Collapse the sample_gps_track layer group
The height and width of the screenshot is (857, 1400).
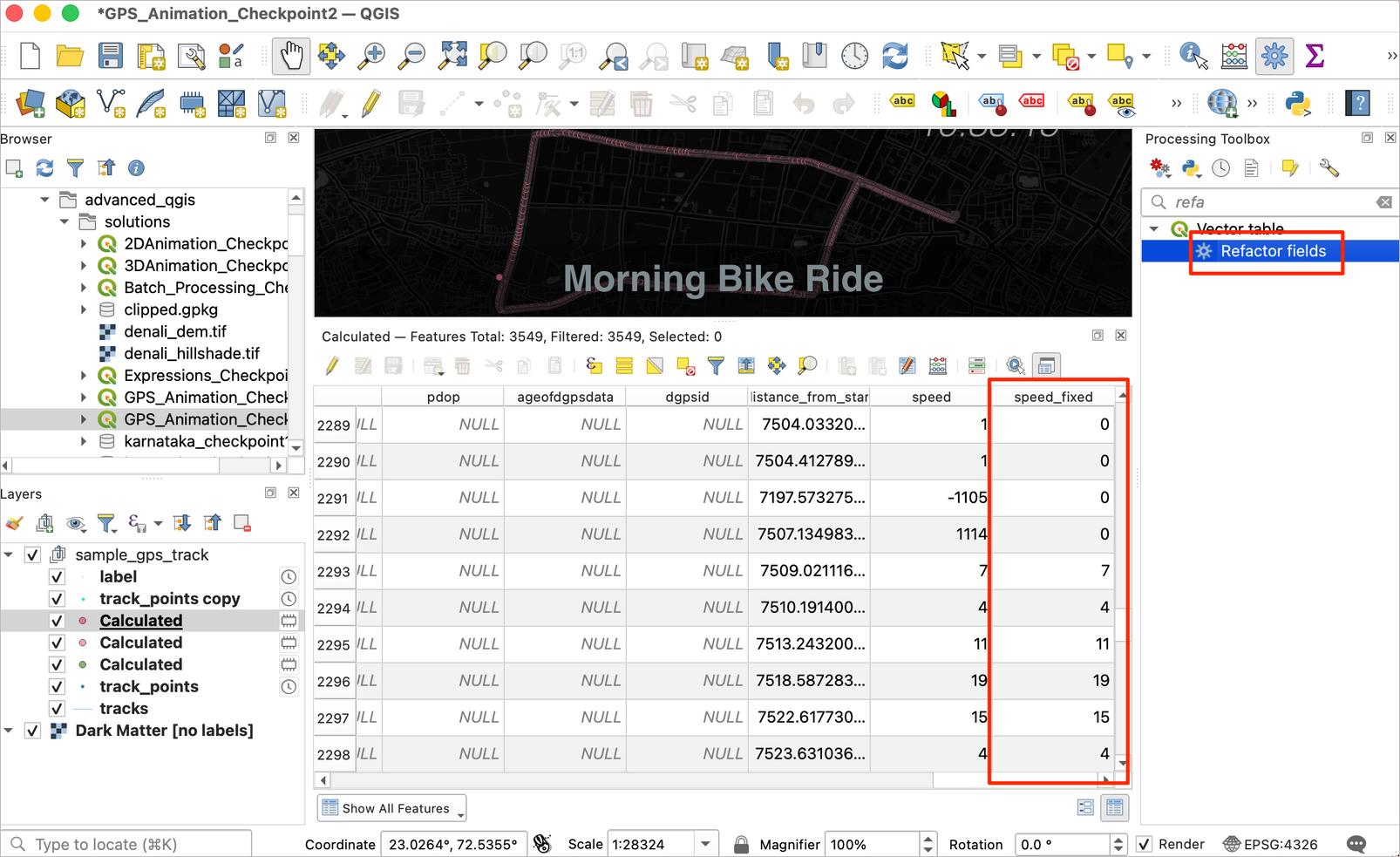coord(9,554)
